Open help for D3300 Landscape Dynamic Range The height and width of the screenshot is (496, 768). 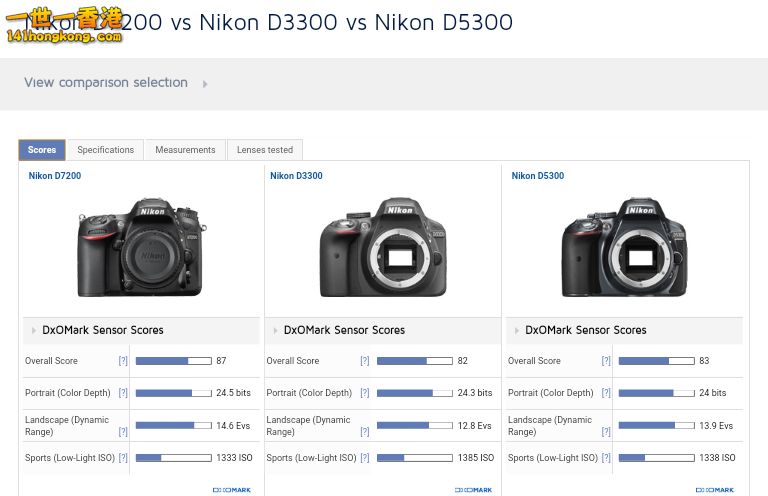364,431
